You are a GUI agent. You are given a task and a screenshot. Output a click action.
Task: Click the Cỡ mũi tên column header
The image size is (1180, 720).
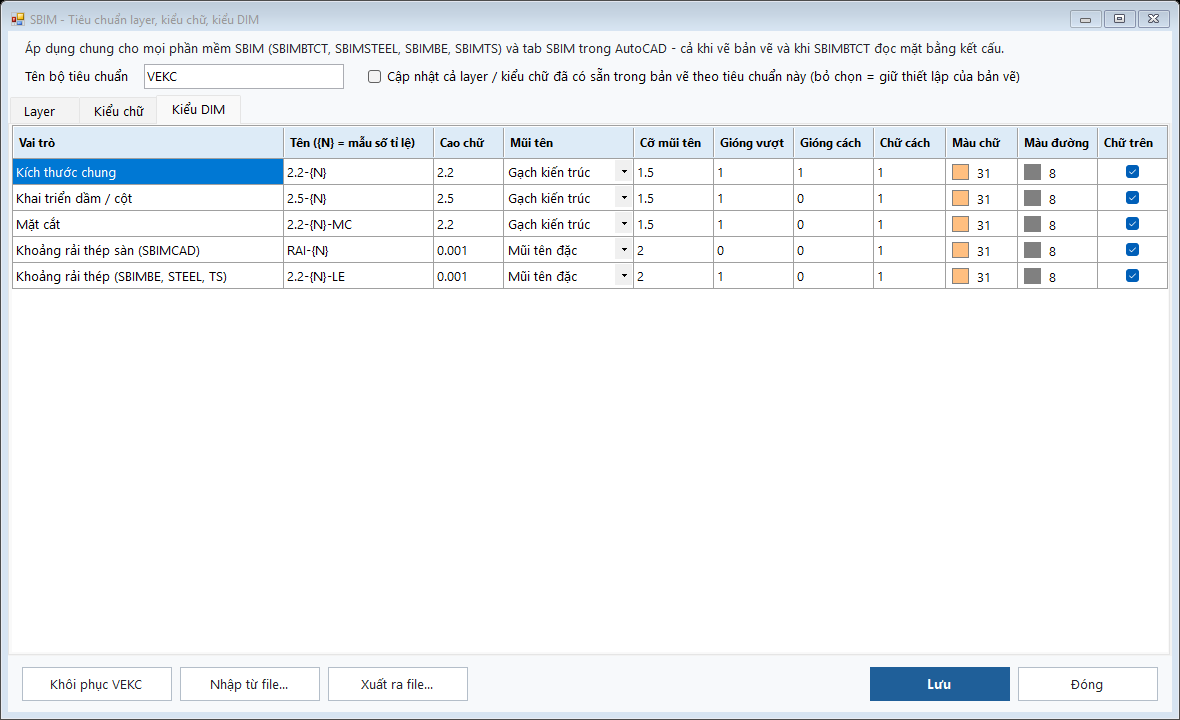pos(674,143)
